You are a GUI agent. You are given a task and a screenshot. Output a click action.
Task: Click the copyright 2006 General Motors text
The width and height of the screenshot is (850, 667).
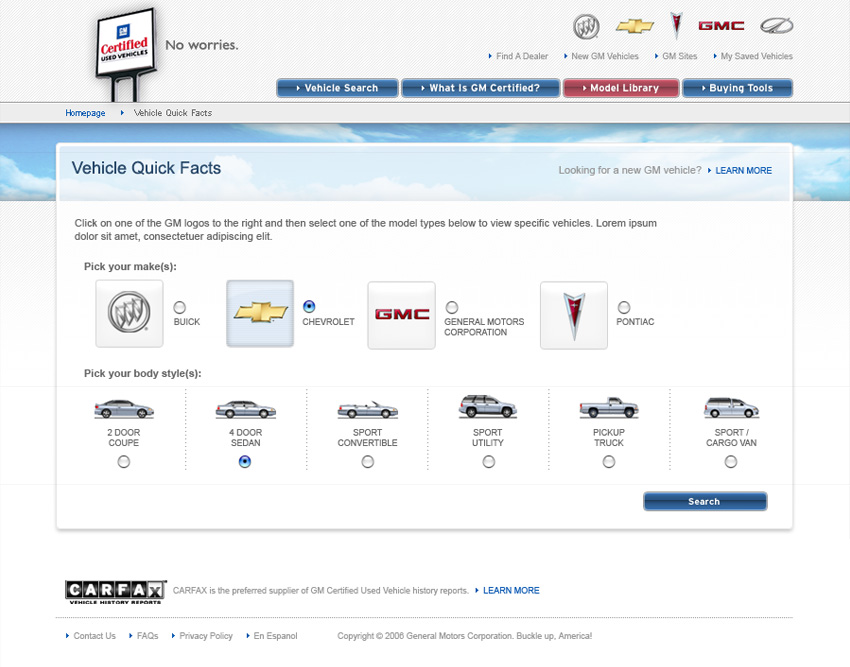click(465, 636)
